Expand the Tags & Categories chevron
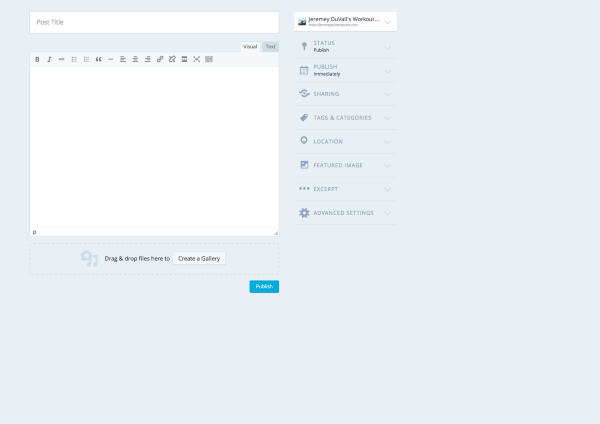 [388, 118]
